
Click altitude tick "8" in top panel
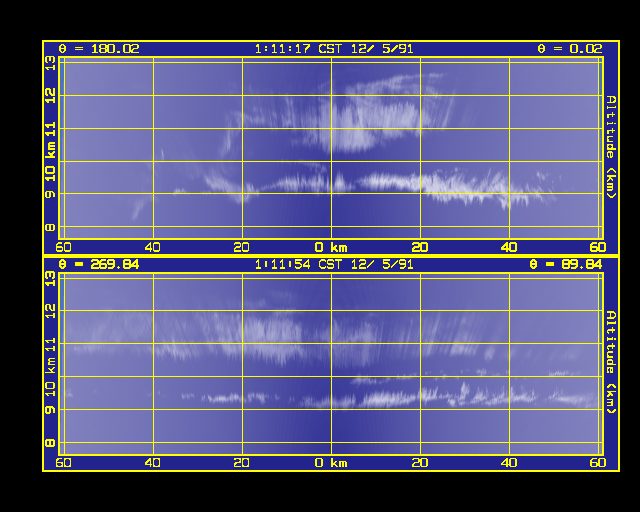(50, 227)
